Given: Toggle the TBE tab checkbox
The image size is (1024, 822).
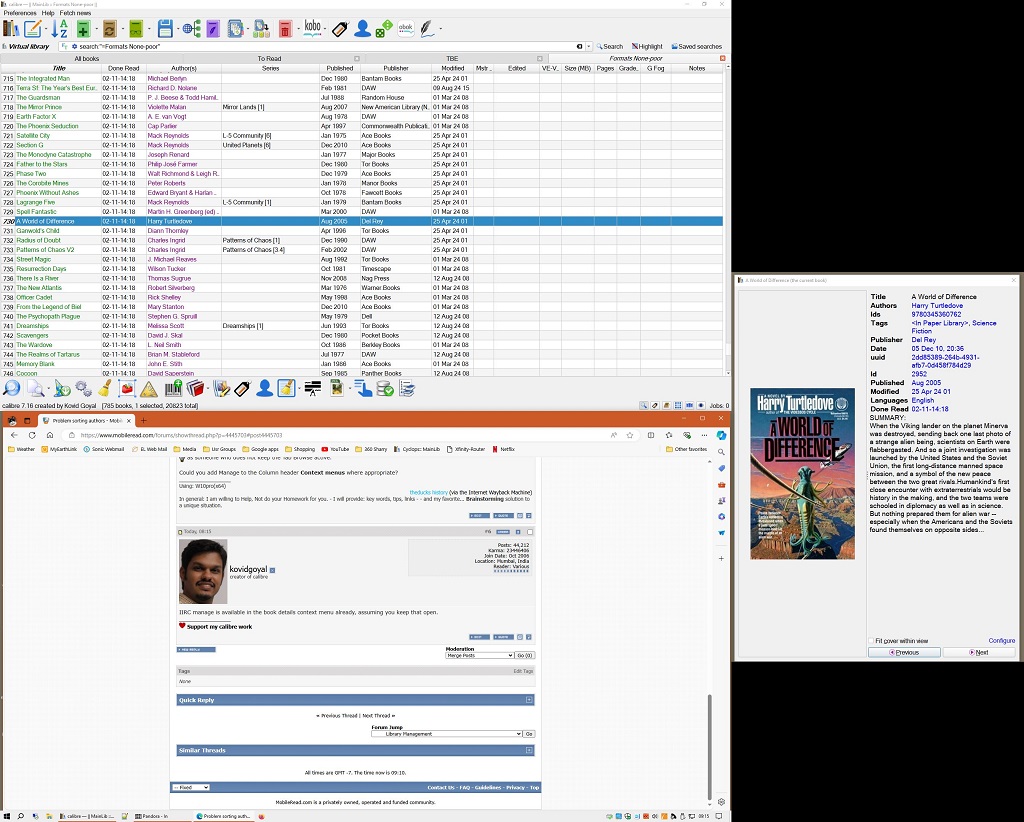Looking at the screenshot, I should point(540,59).
